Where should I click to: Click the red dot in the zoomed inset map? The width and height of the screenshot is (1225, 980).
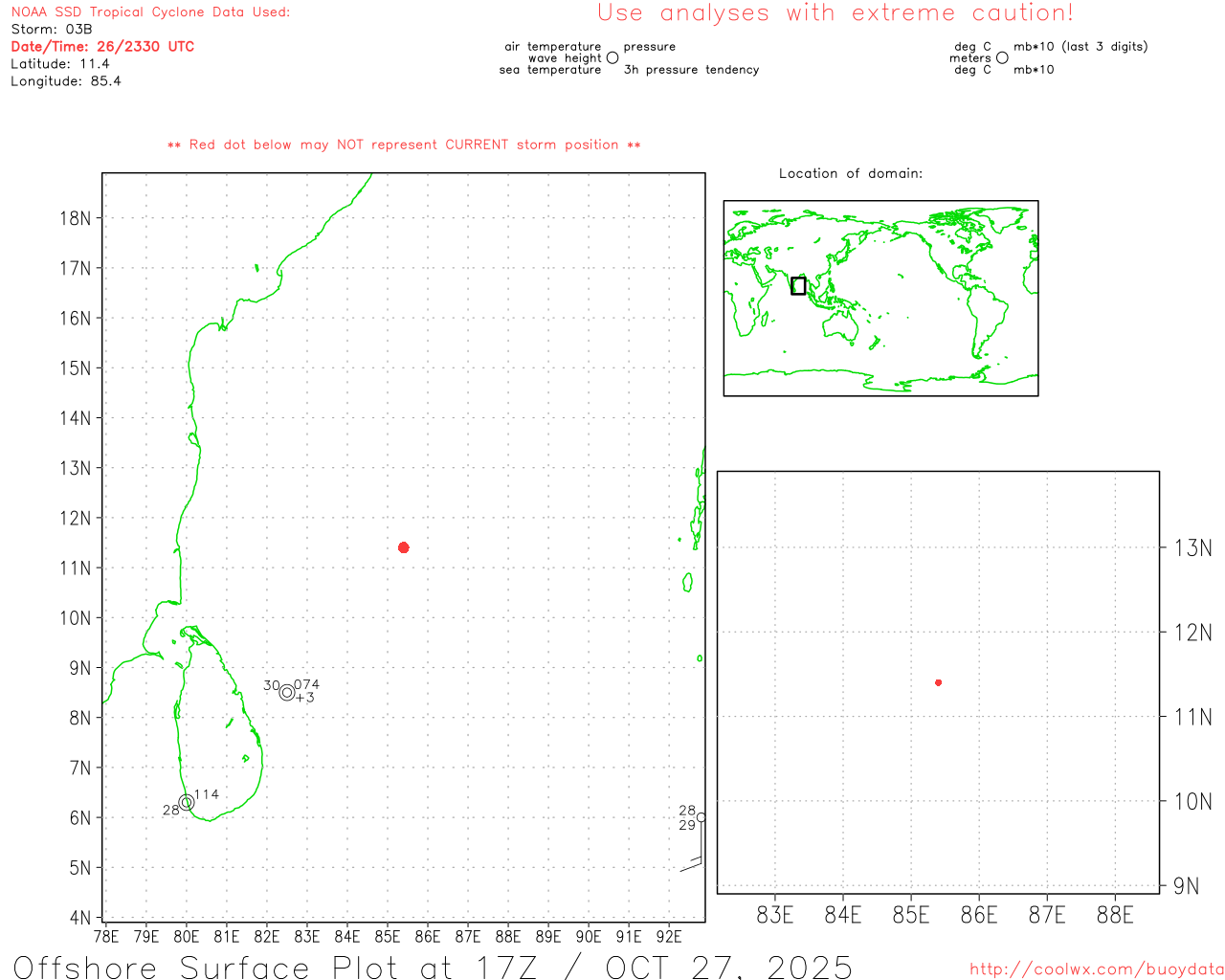tap(938, 682)
